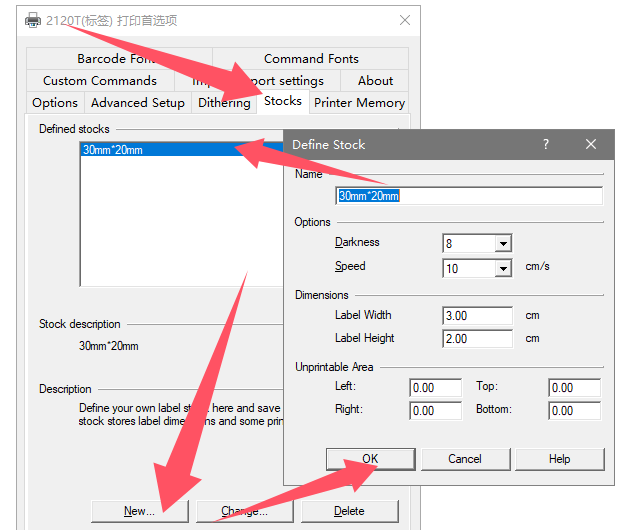Switch to Advanced Setup tab
Screen dimensions: 617x530
click(x=138, y=102)
